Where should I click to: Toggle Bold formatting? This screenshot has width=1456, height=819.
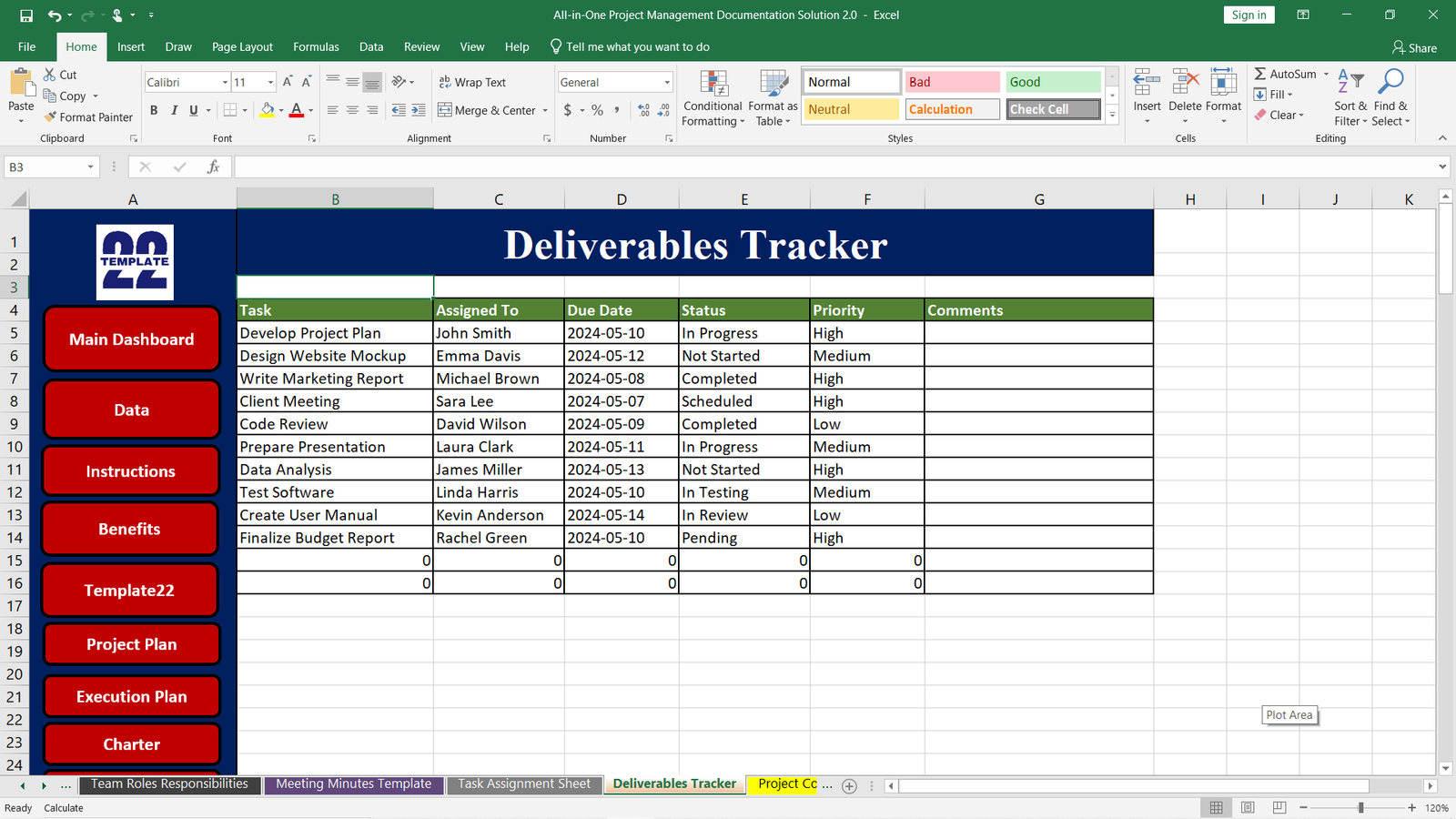(x=154, y=110)
